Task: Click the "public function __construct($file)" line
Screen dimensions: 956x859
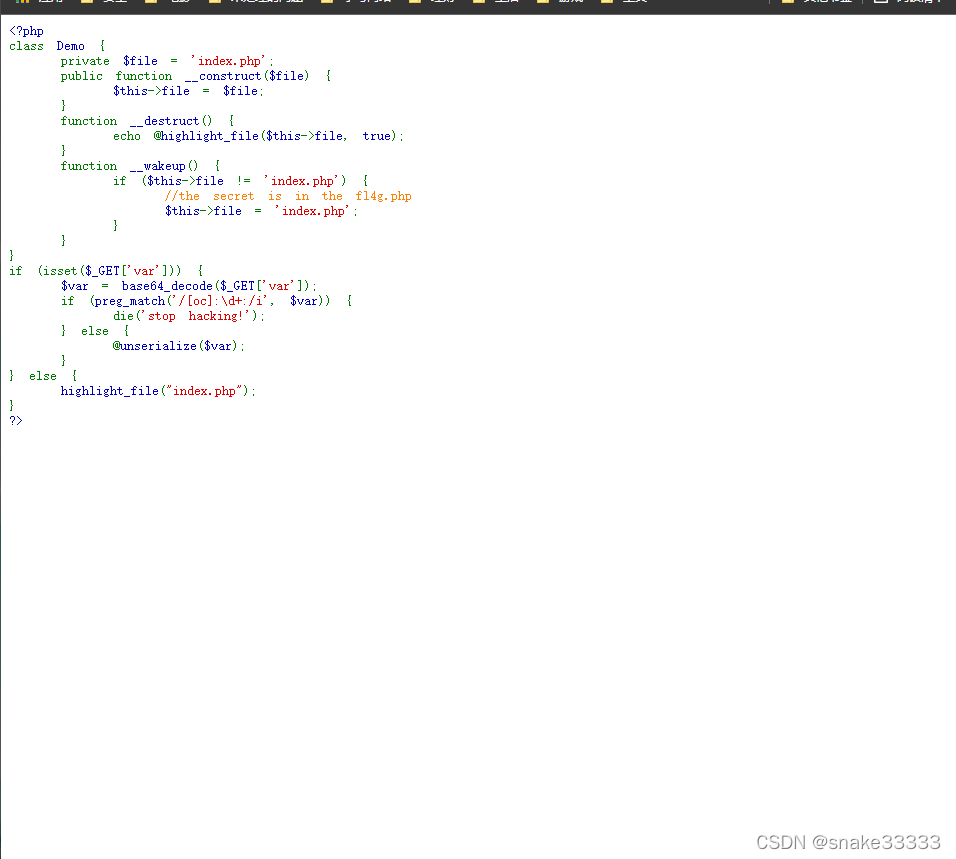Action: point(196,76)
